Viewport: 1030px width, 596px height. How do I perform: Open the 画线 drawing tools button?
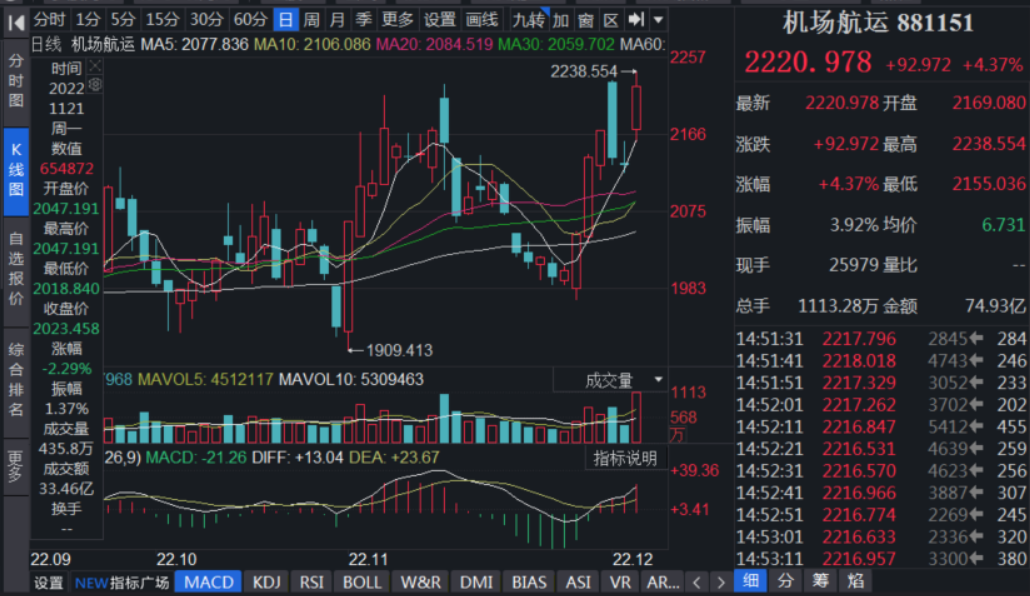pos(482,20)
